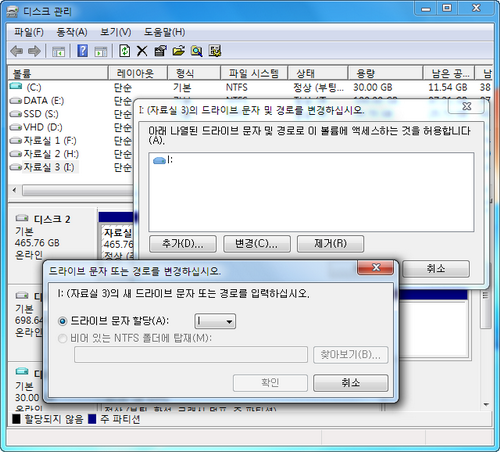Open the drive letter I dropdown
The image size is (500, 452).
pyautogui.click(x=215, y=321)
